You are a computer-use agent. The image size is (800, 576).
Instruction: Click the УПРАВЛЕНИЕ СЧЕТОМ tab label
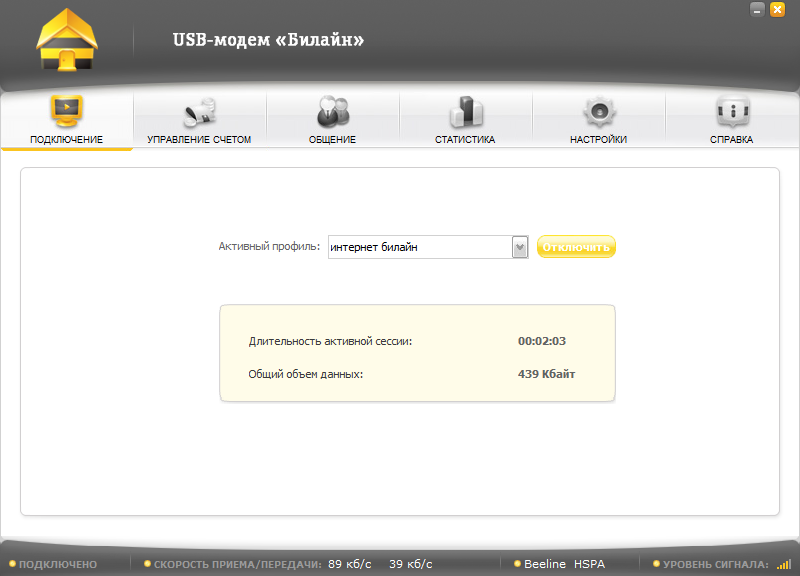199,140
